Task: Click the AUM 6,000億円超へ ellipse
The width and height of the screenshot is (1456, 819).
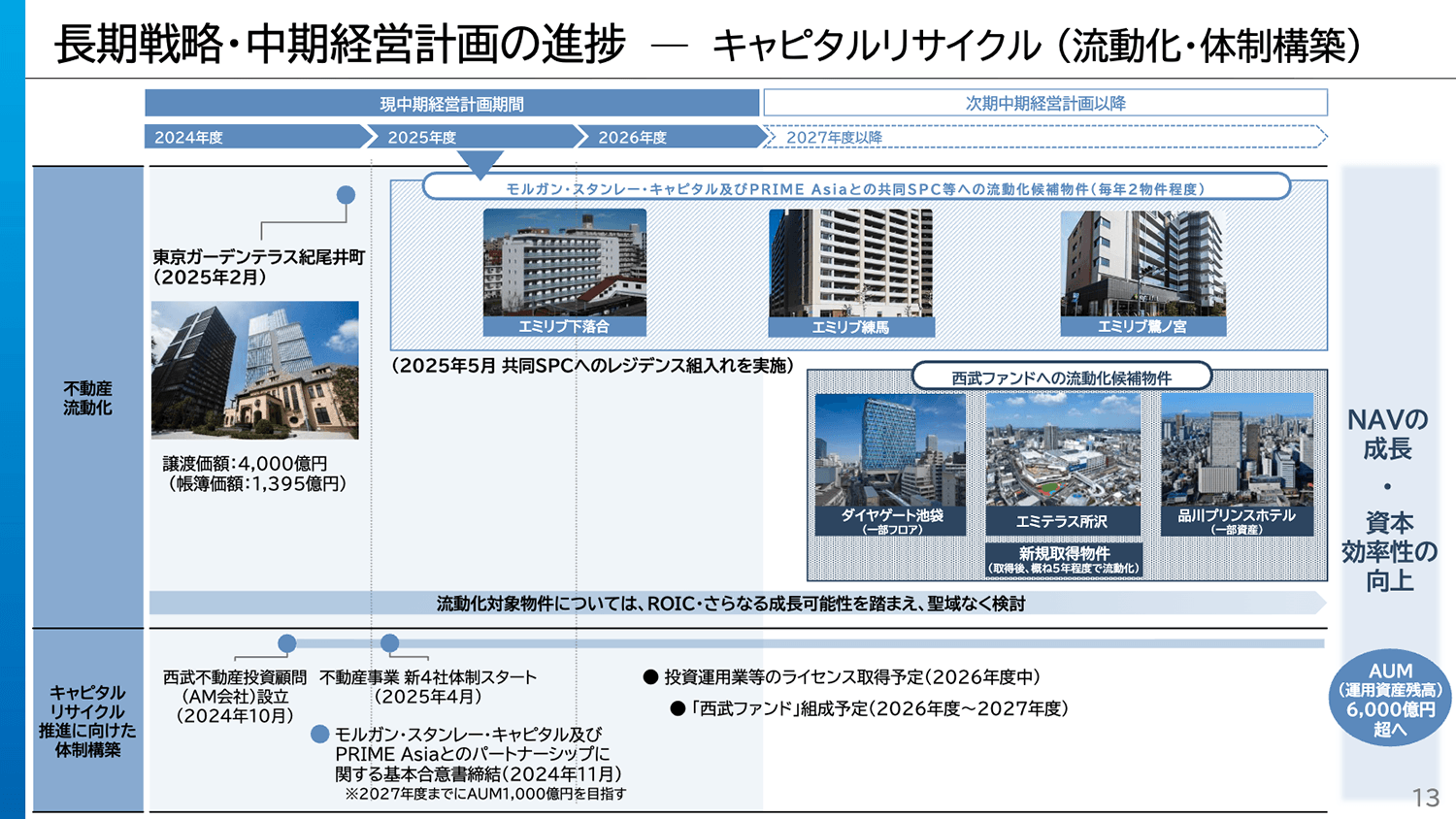Action: point(1390,698)
